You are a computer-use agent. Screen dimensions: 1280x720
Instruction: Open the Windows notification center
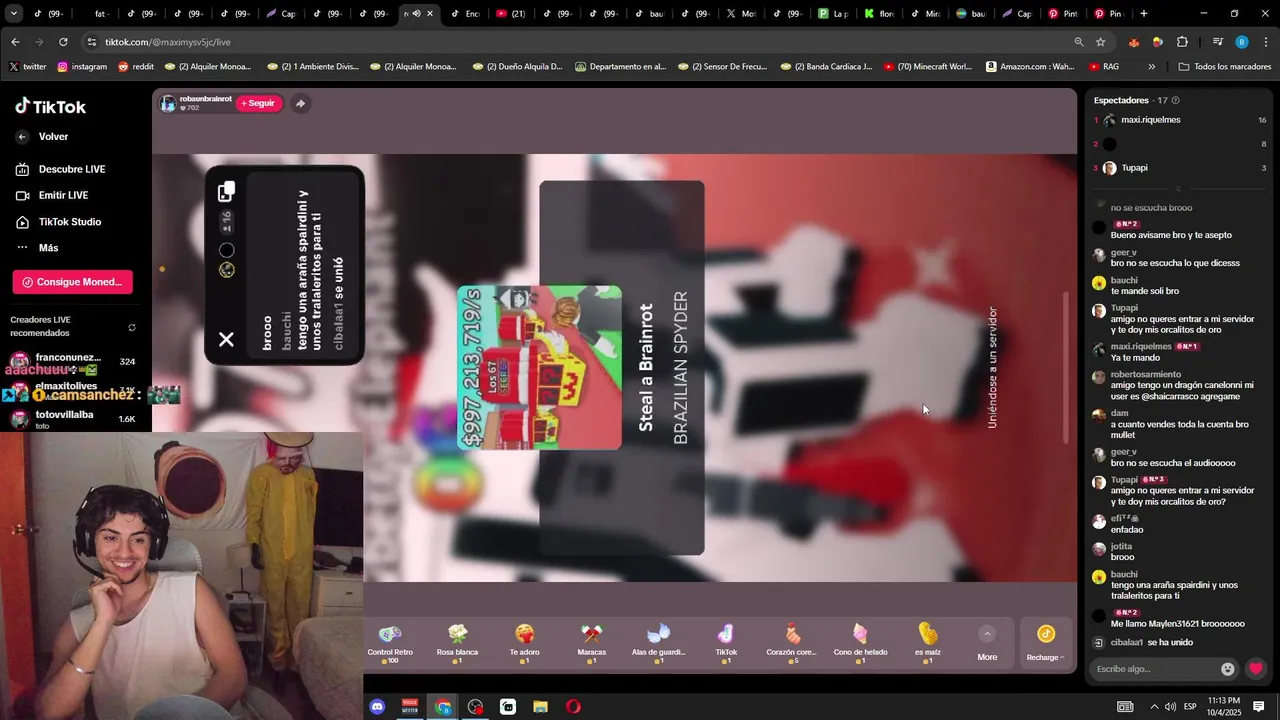tap(1259, 707)
